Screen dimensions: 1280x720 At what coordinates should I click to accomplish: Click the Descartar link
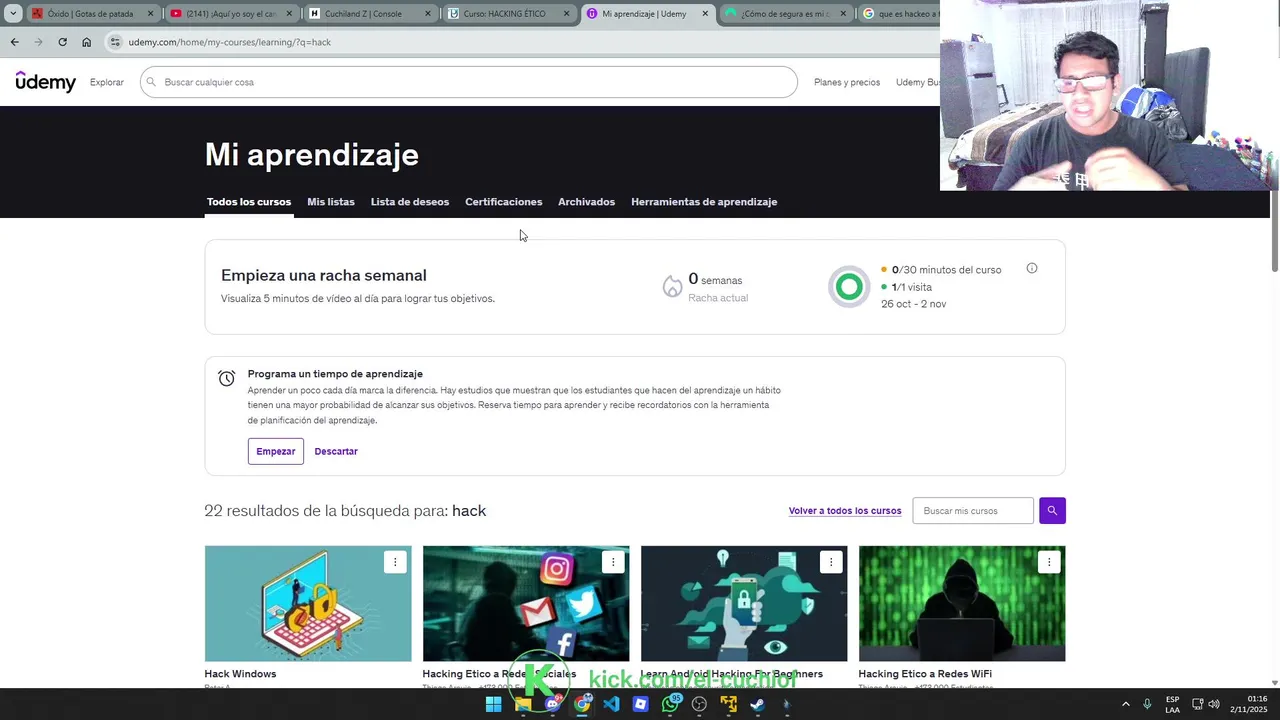click(x=336, y=451)
